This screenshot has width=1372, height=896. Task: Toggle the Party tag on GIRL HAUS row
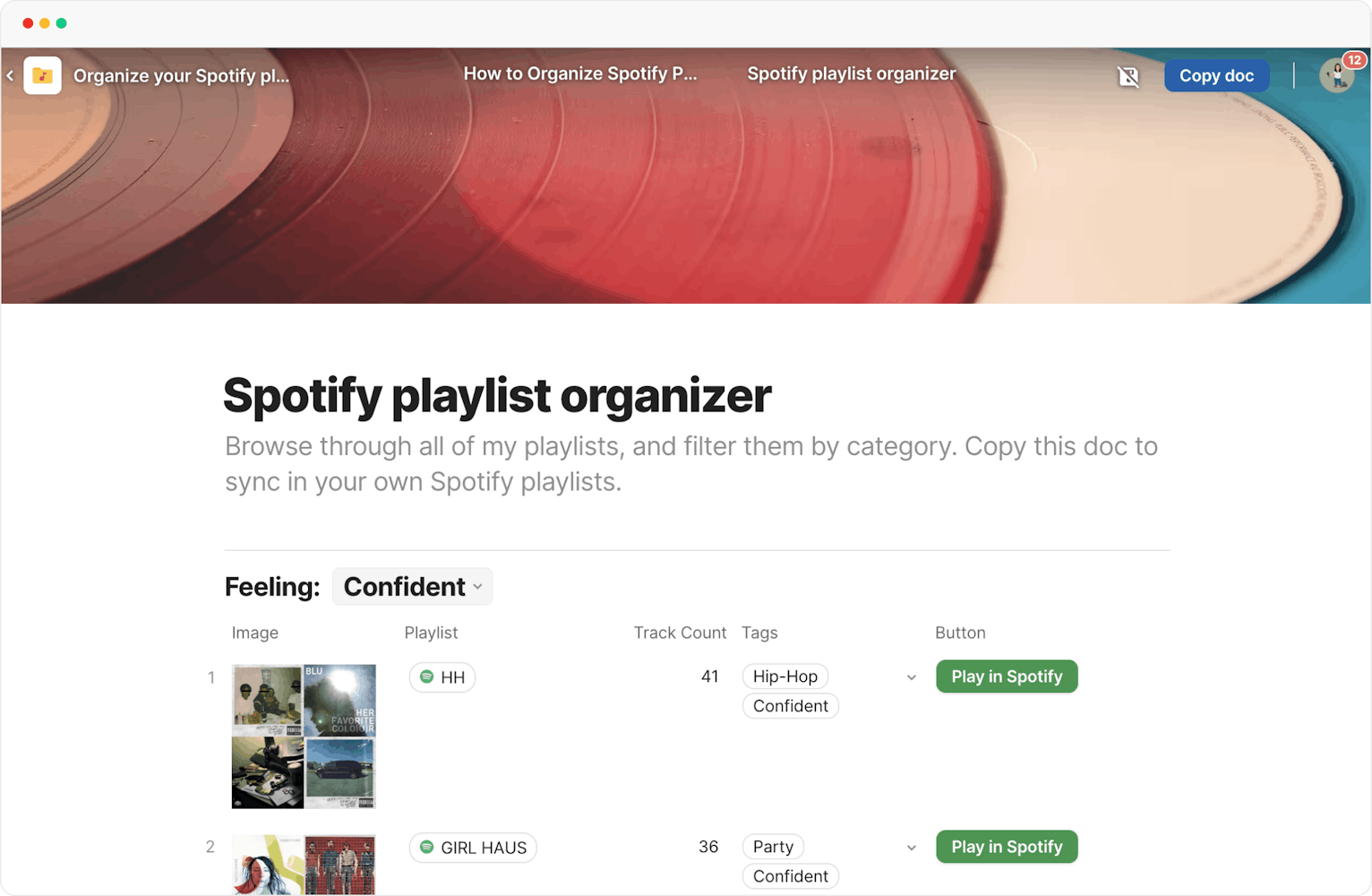tap(772, 846)
